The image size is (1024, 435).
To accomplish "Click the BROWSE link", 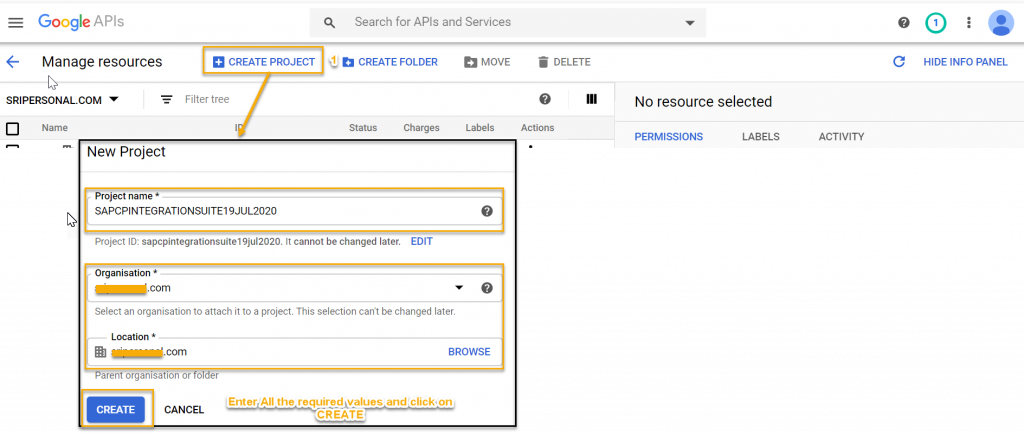I will click(469, 351).
